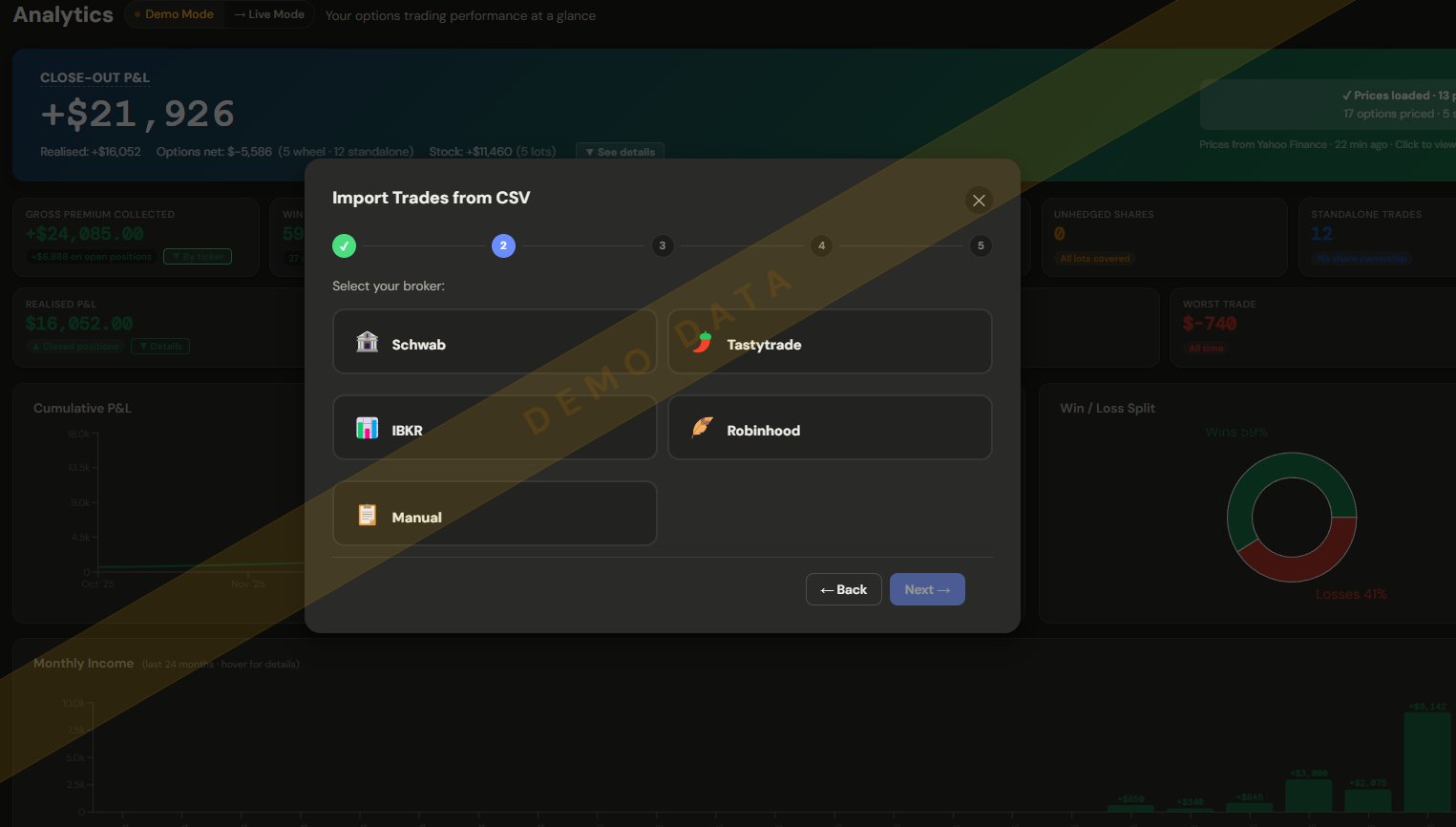Click the Prices loaded status box
Viewport: 1456px width, 827px height.
pyautogui.click(x=1327, y=104)
